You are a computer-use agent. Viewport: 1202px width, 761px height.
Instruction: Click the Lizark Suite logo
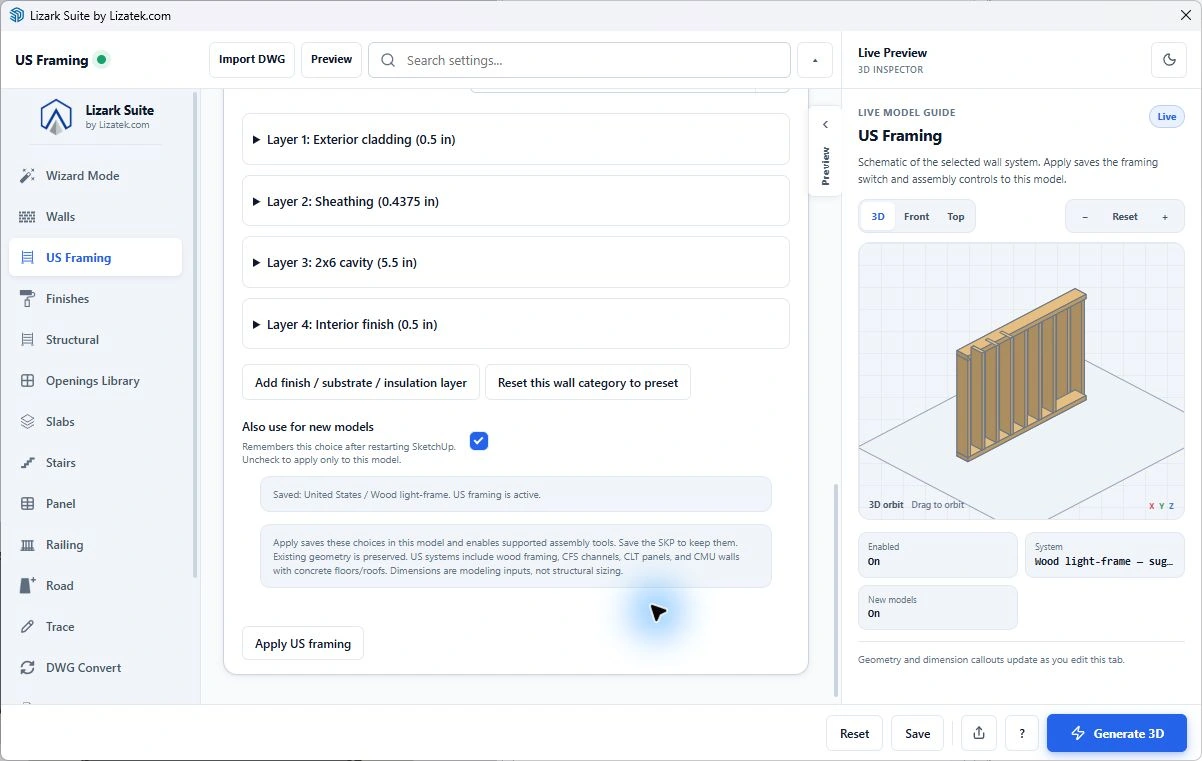pyautogui.click(x=56, y=117)
